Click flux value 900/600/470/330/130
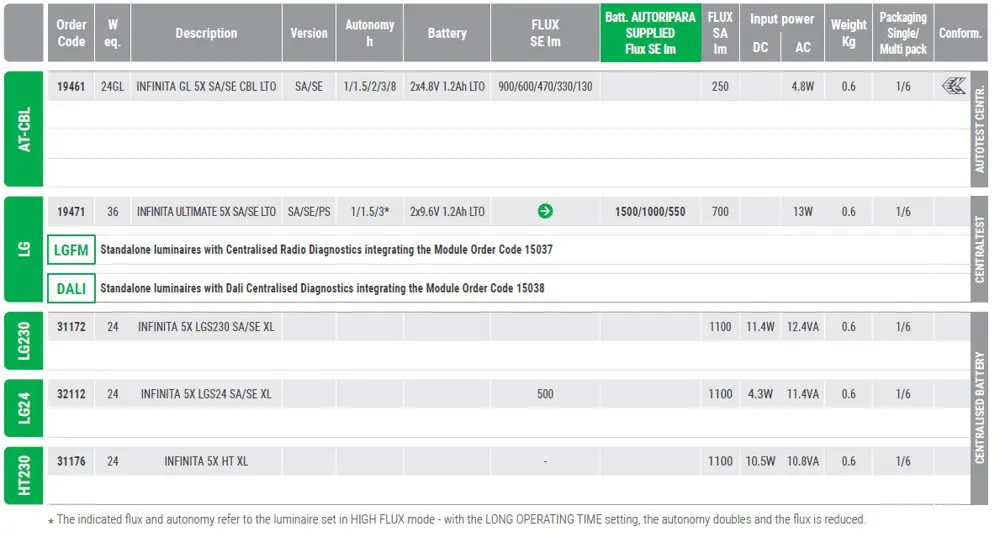The width and height of the screenshot is (1000, 537). pos(545,86)
